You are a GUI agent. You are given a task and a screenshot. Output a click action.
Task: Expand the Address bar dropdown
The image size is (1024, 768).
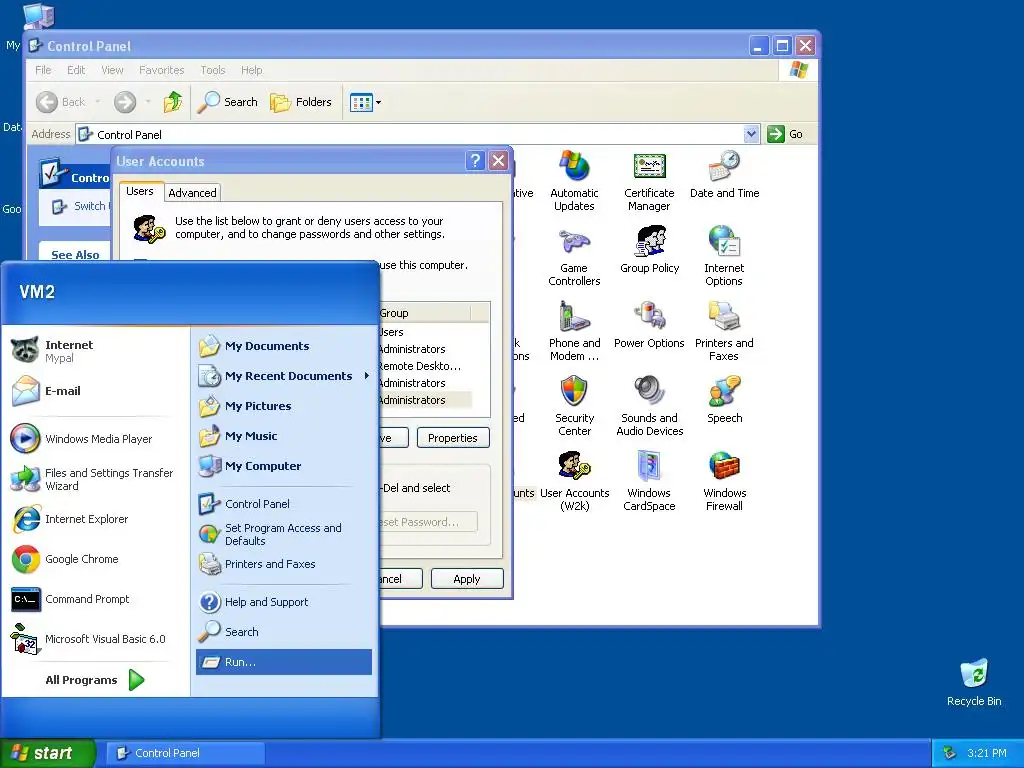coord(751,134)
